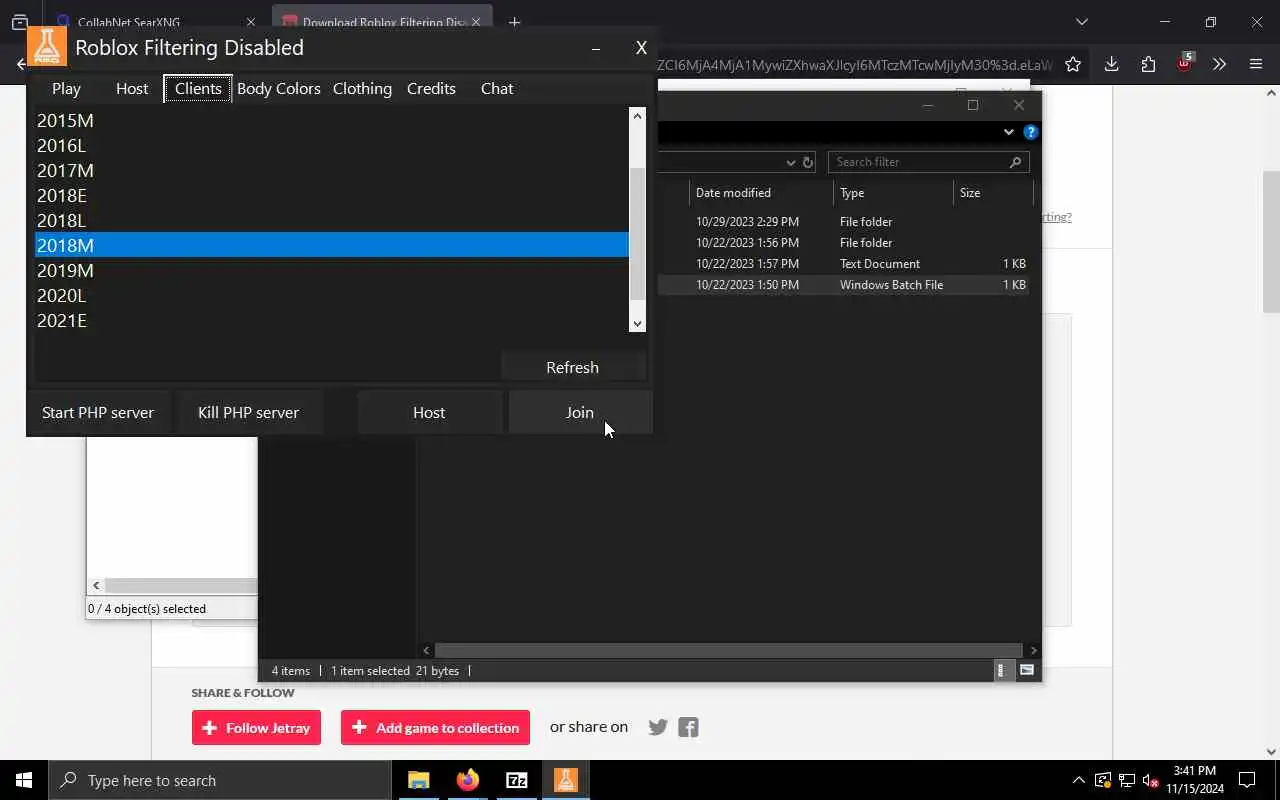The image size is (1280, 800).
Task: Open the Chat tab
Action: pyautogui.click(x=497, y=88)
